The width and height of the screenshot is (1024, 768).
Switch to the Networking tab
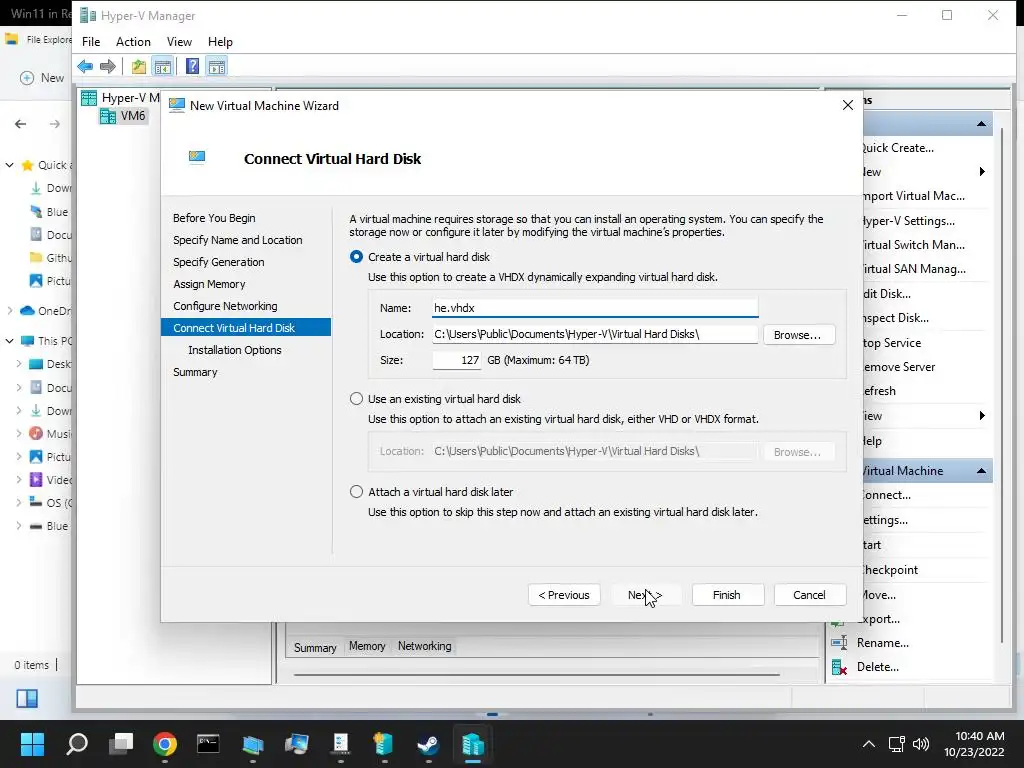(x=424, y=646)
